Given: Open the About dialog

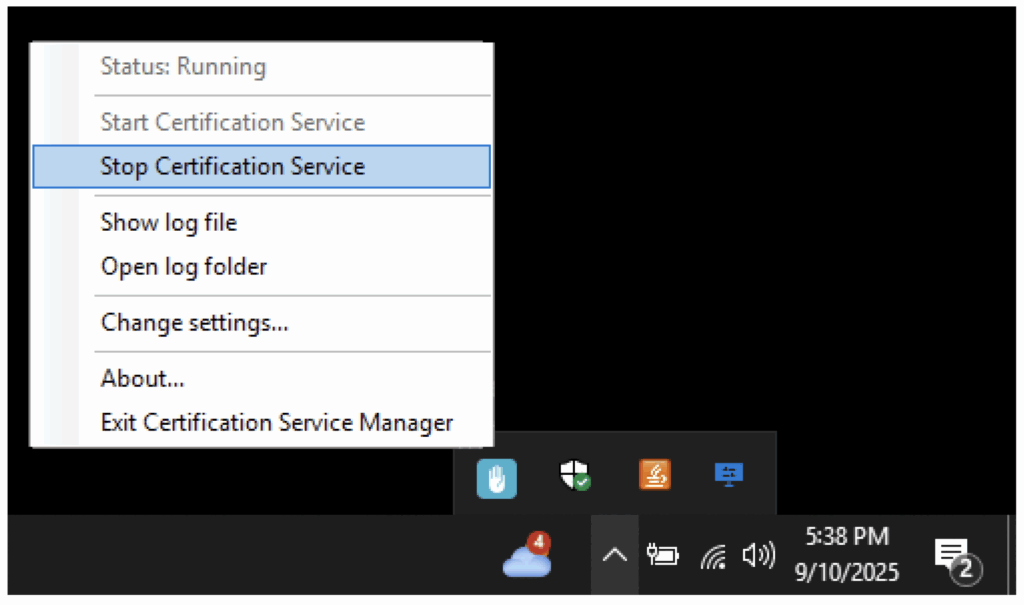Looking at the screenshot, I should pyautogui.click(x=142, y=378).
